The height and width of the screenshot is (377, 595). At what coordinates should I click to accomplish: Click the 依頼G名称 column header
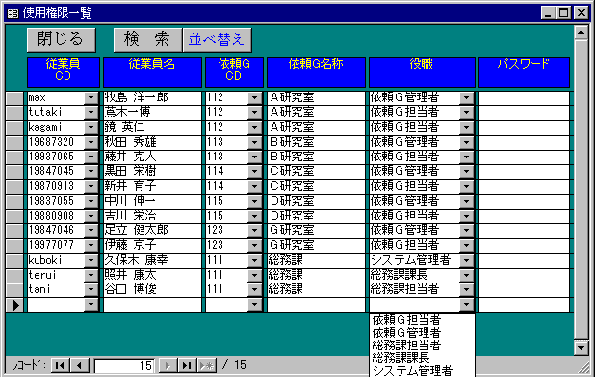[316, 72]
